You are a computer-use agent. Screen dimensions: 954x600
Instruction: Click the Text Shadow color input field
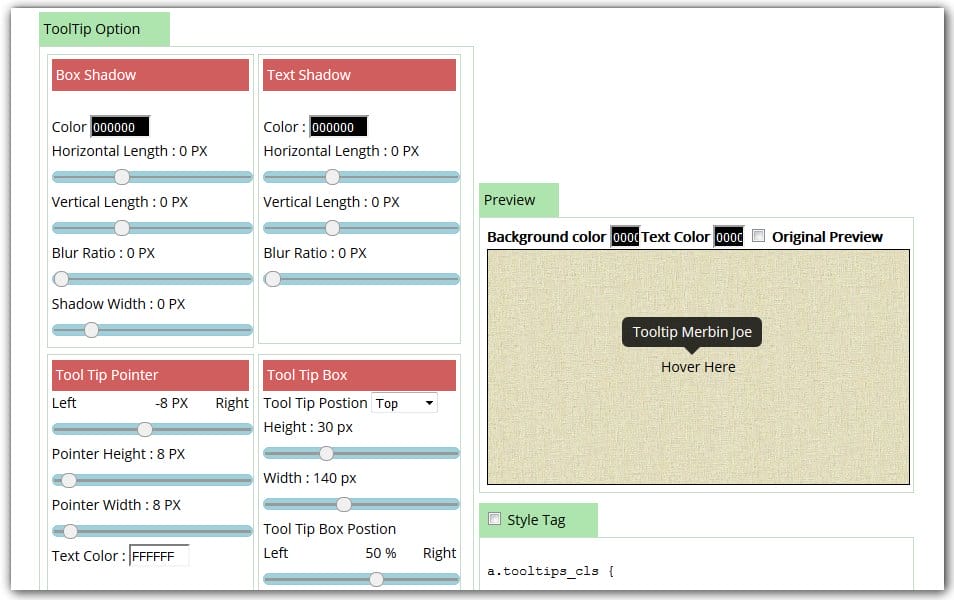click(340, 126)
